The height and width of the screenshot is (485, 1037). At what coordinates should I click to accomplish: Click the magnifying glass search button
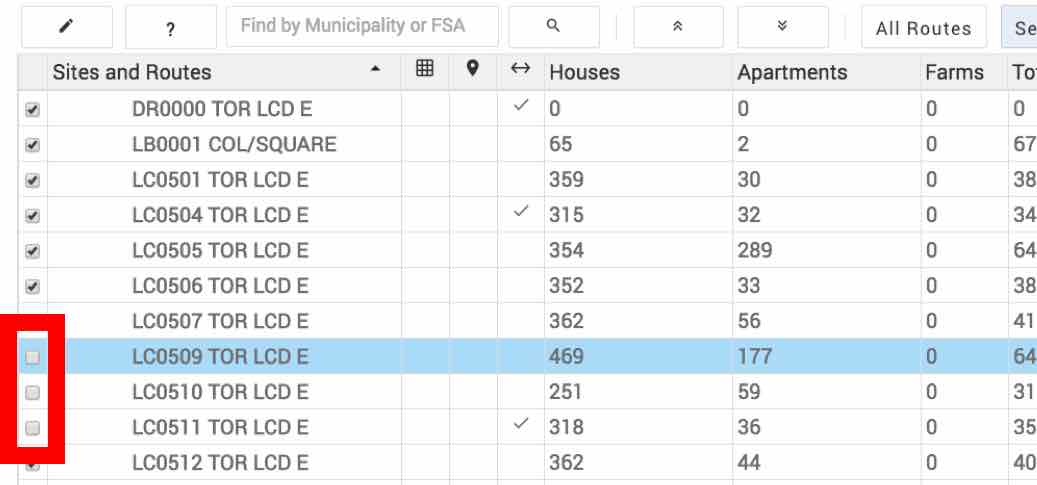click(x=553, y=27)
